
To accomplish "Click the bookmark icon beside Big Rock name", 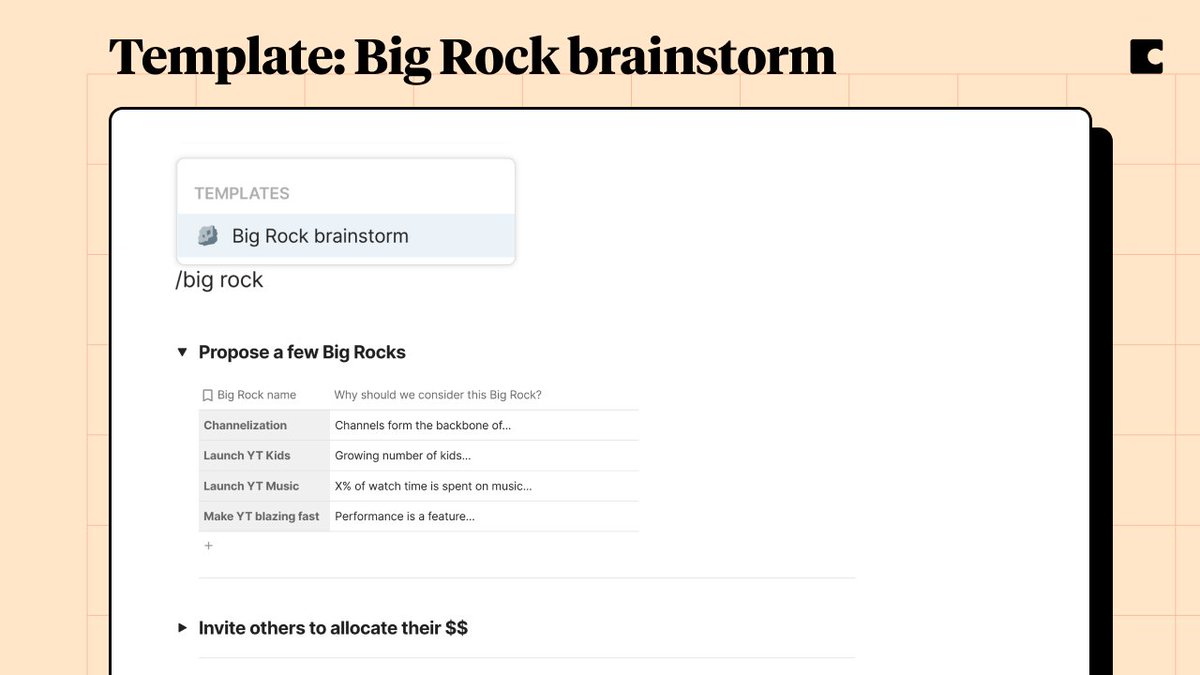I will [208, 395].
